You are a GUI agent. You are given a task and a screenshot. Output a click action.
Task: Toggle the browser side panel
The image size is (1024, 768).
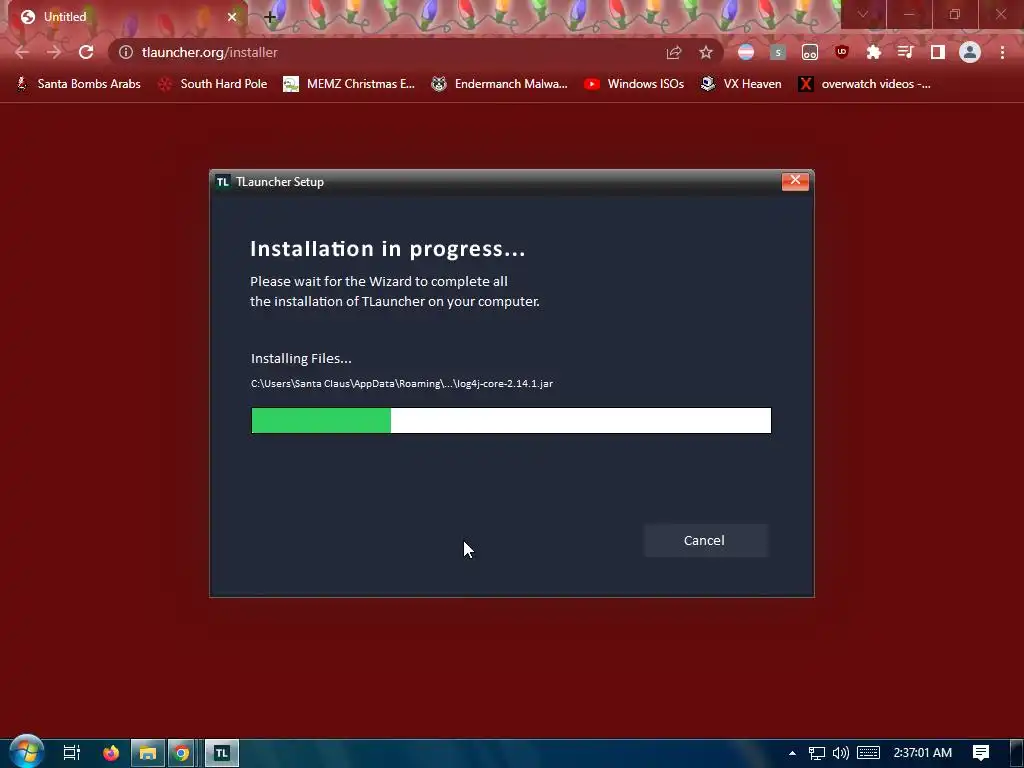coord(938,52)
